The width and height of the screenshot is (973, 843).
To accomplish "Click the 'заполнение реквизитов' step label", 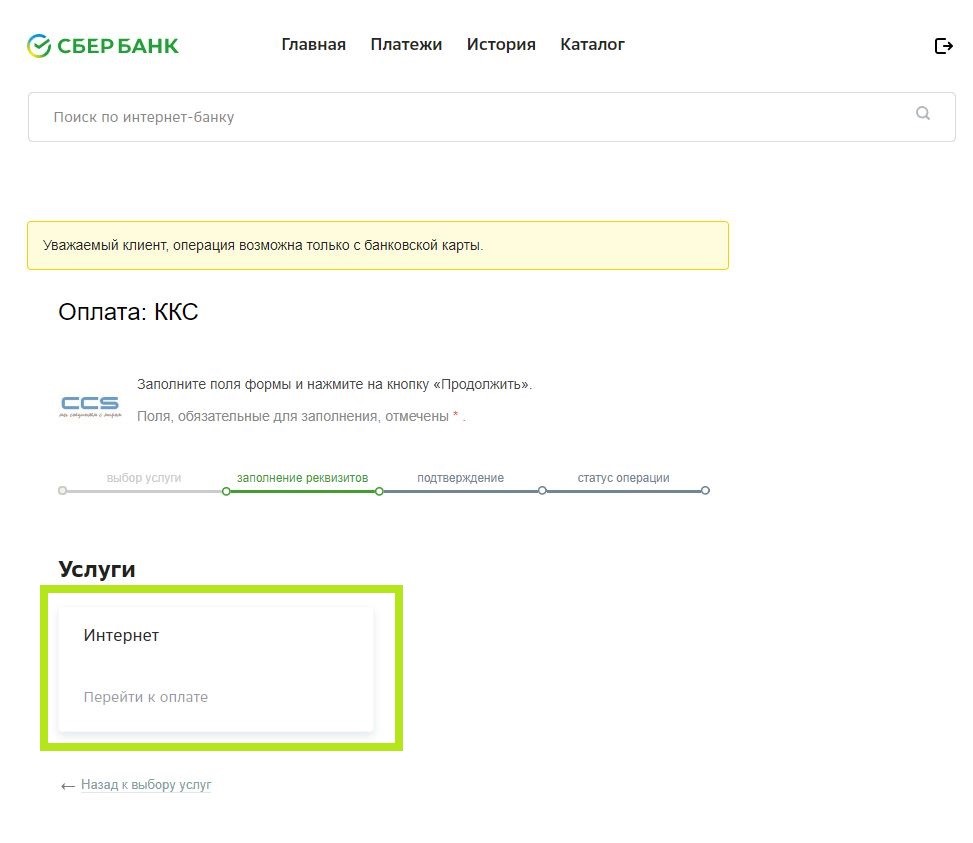I will (302, 478).
